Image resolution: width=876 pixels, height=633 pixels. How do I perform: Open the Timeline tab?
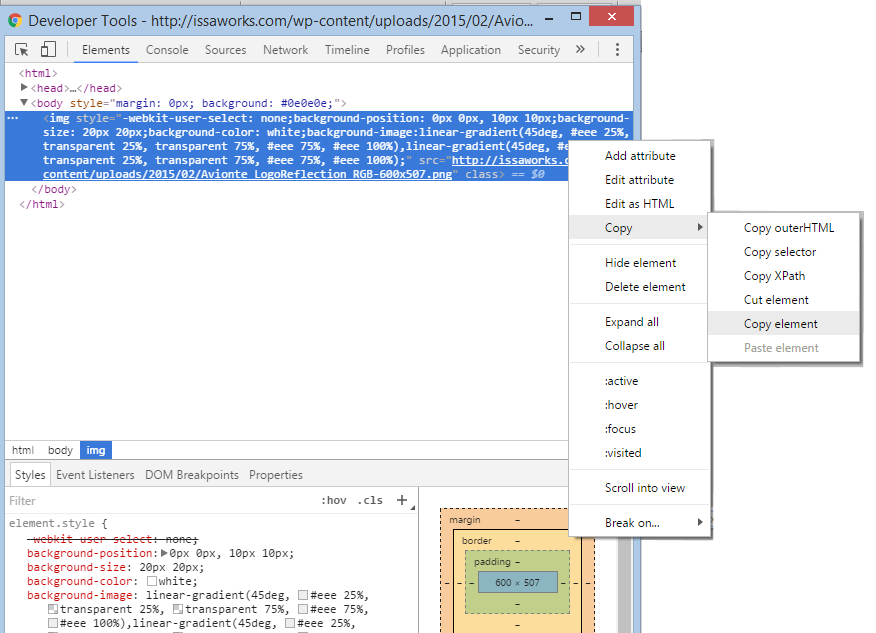click(x=347, y=50)
